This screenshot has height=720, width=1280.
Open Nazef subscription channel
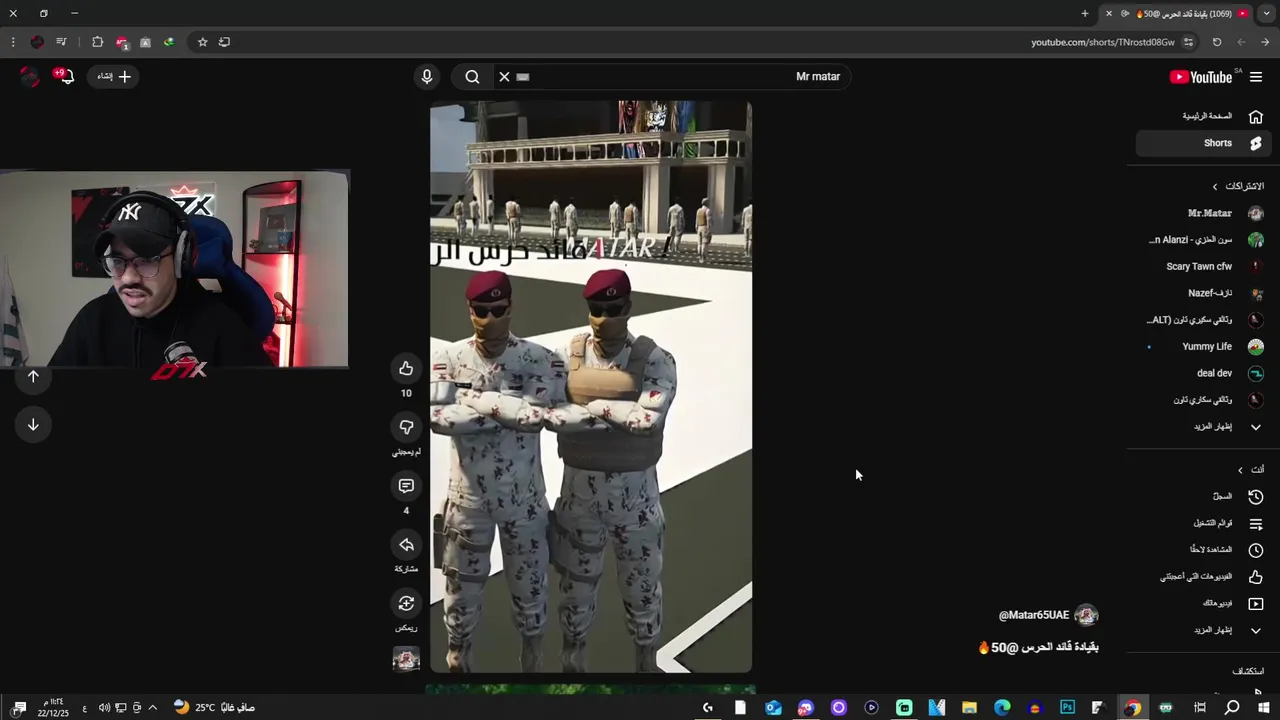(1203, 293)
